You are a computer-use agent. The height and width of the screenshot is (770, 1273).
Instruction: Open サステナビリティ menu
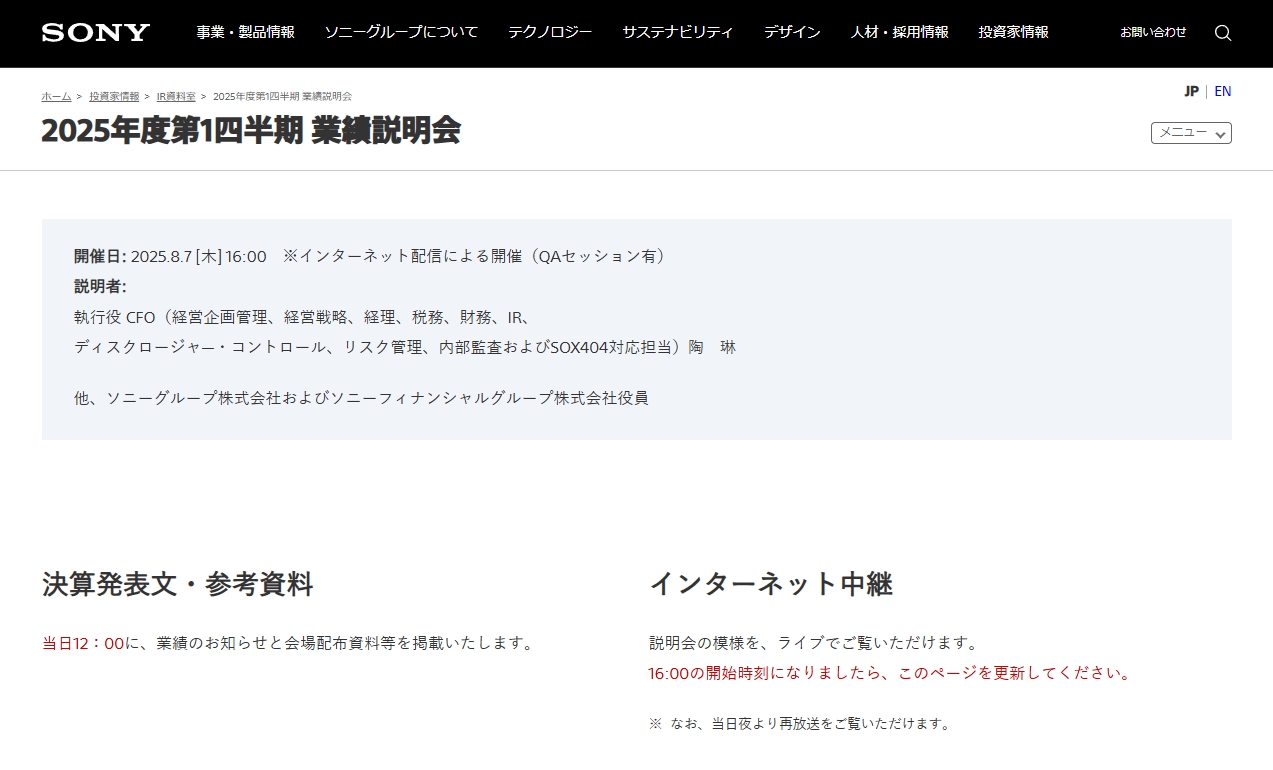678,32
